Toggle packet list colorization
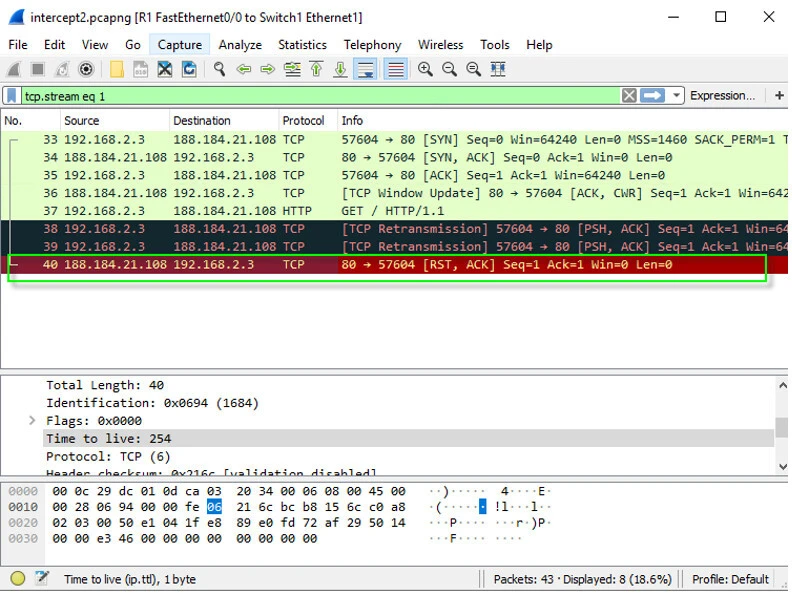The image size is (792, 593). (x=395, y=69)
